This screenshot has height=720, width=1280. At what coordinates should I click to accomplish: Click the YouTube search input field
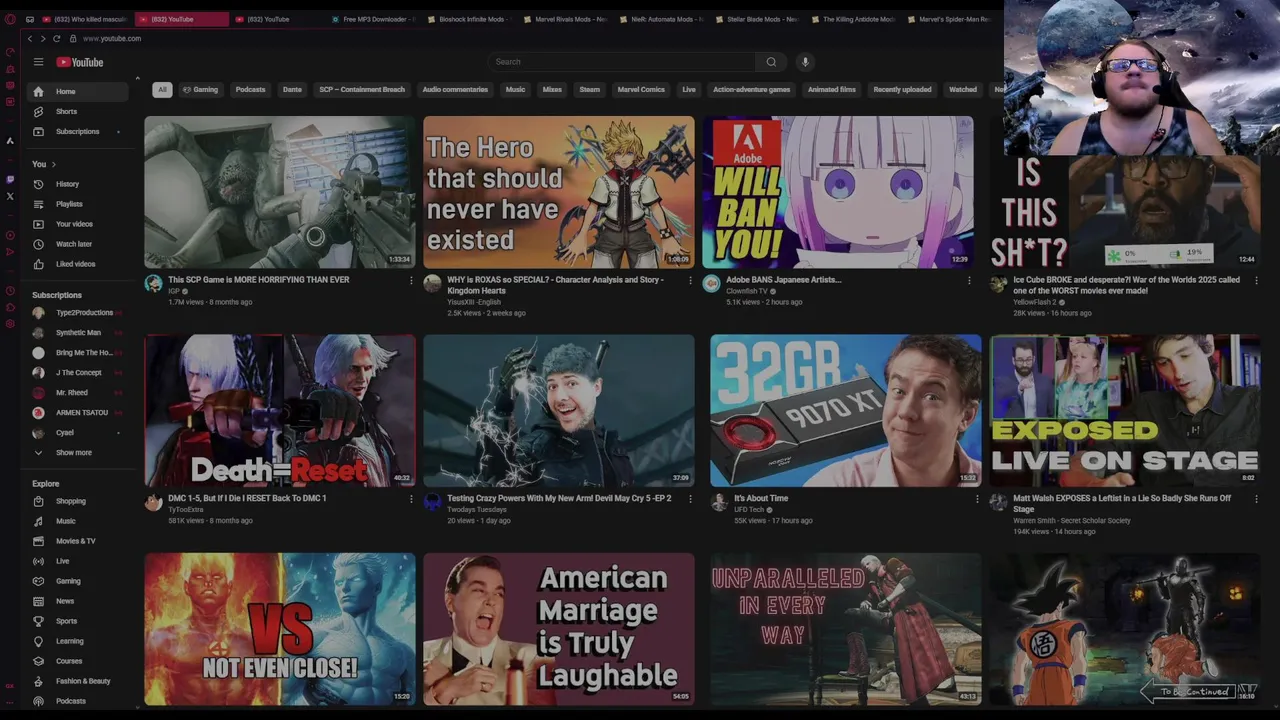[622, 62]
